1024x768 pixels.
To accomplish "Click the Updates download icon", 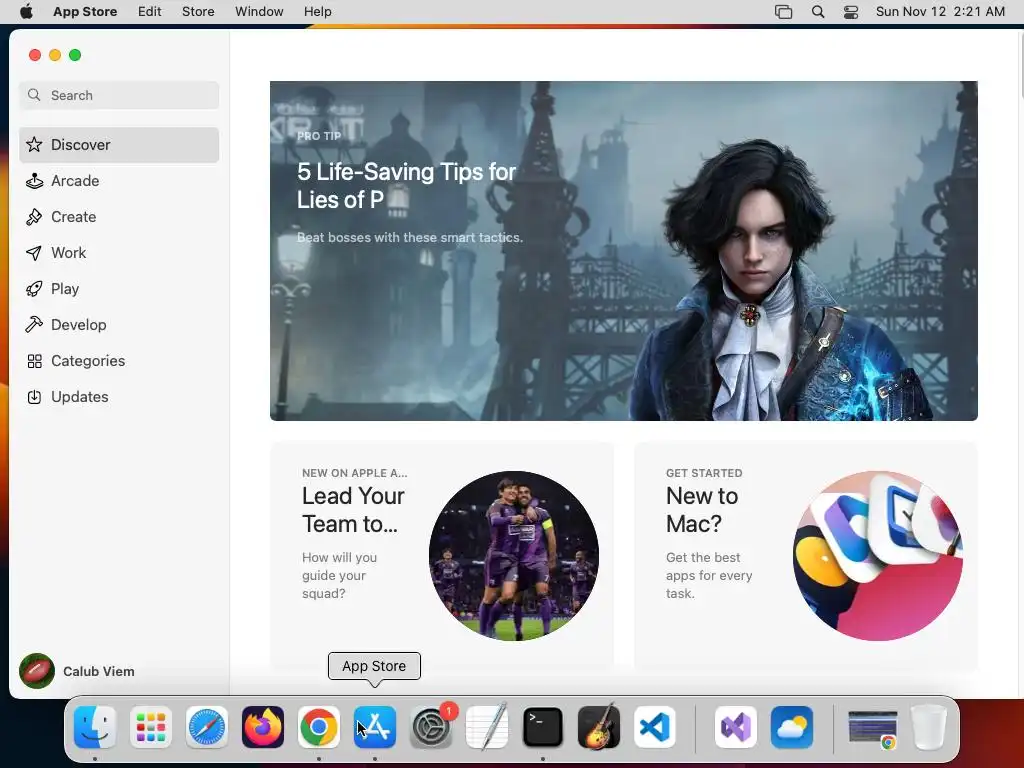I will pyautogui.click(x=34, y=397).
